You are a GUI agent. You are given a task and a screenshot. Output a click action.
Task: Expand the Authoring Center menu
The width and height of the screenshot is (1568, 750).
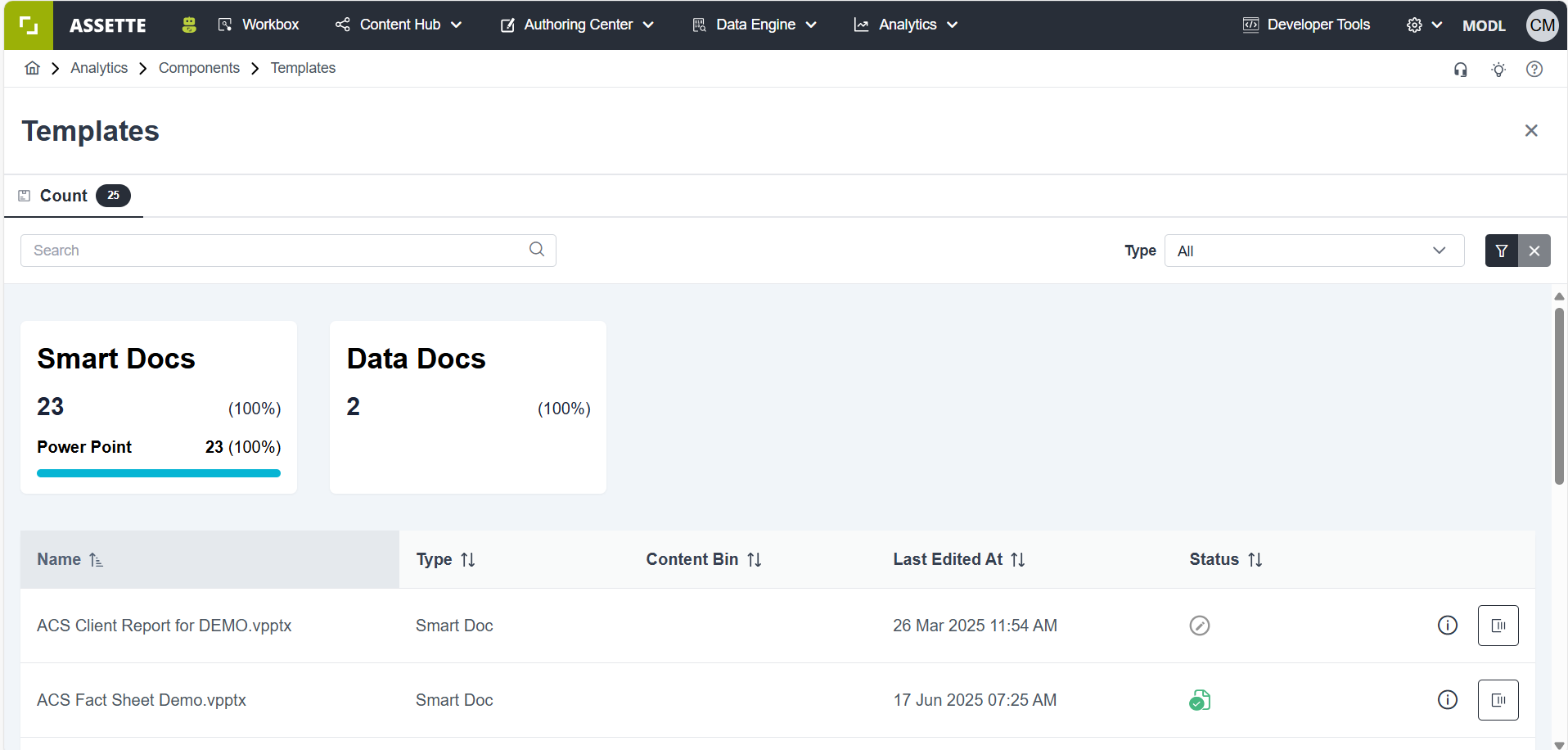click(x=577, y=25)
